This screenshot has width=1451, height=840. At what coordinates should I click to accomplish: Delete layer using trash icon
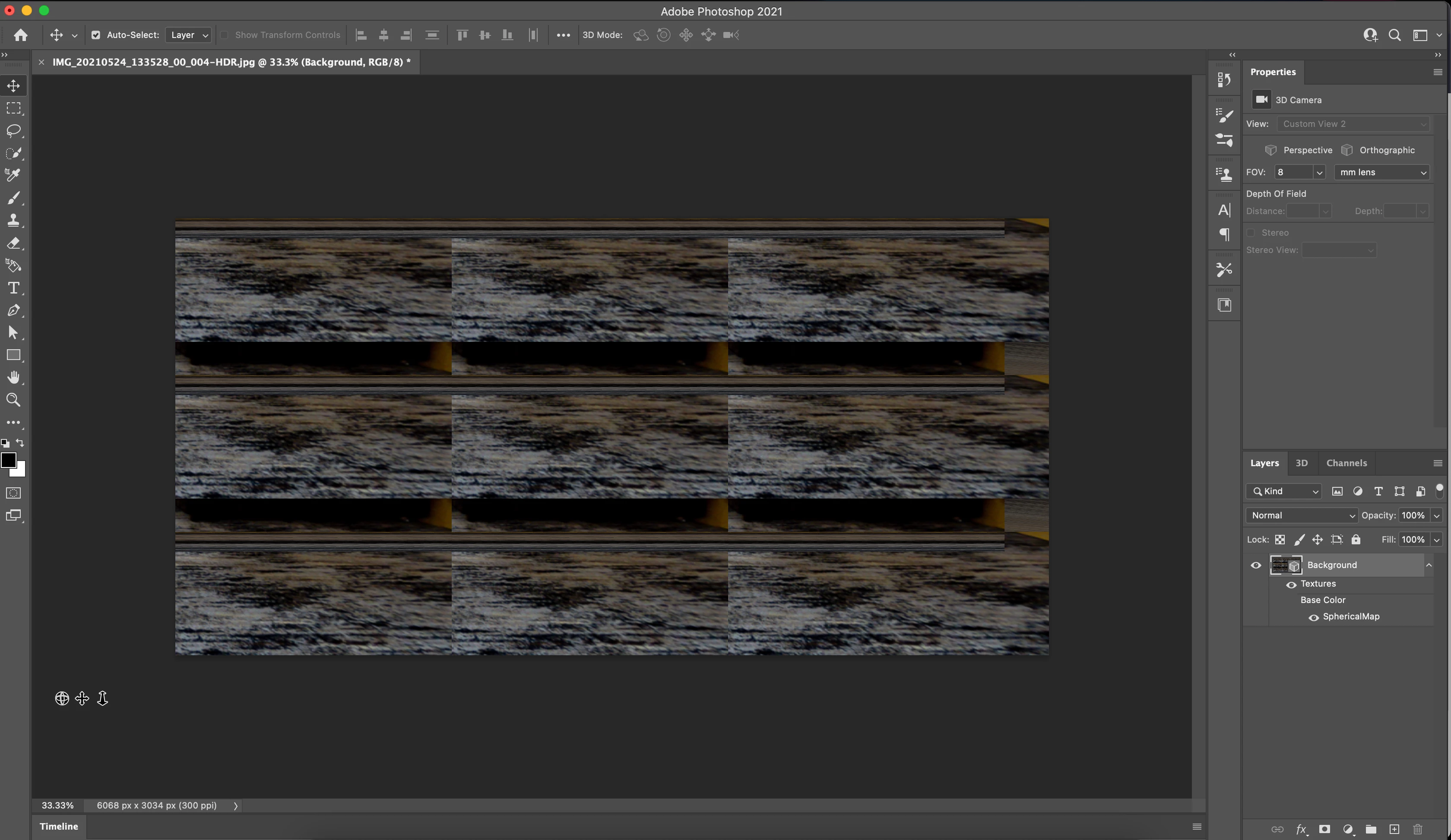(1418, 829)
